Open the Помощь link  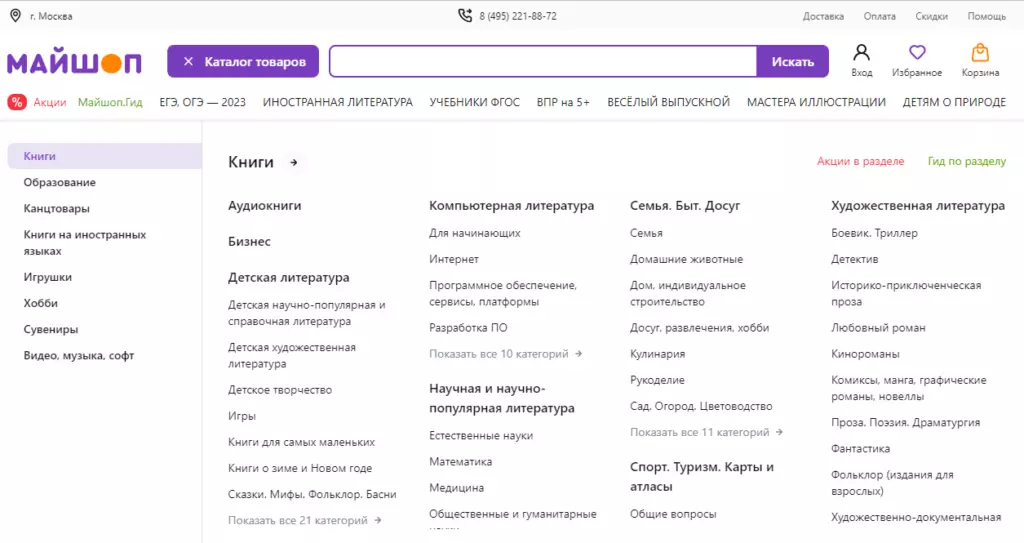(986, 16)
